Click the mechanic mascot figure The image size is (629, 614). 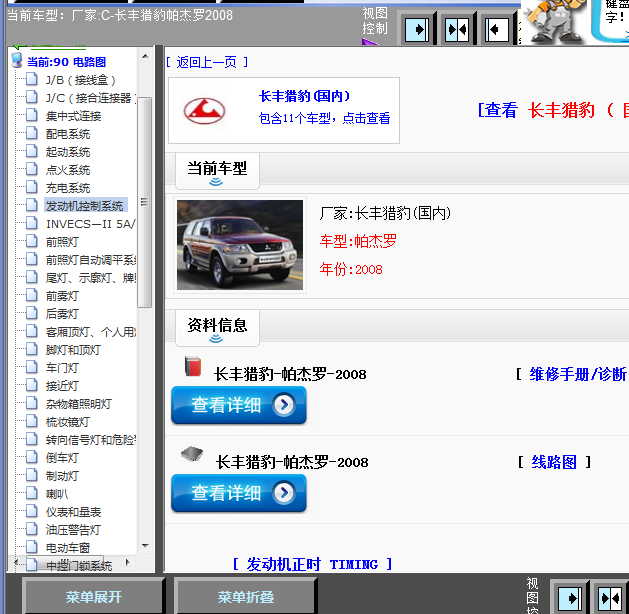pyautogui.click(x=554, y=21)
